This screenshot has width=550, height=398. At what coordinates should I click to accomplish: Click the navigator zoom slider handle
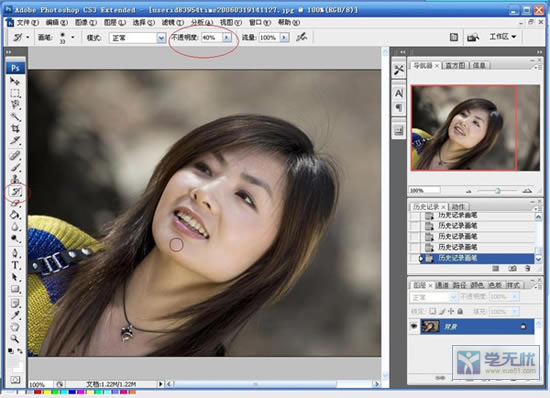[x=497, y=191]
